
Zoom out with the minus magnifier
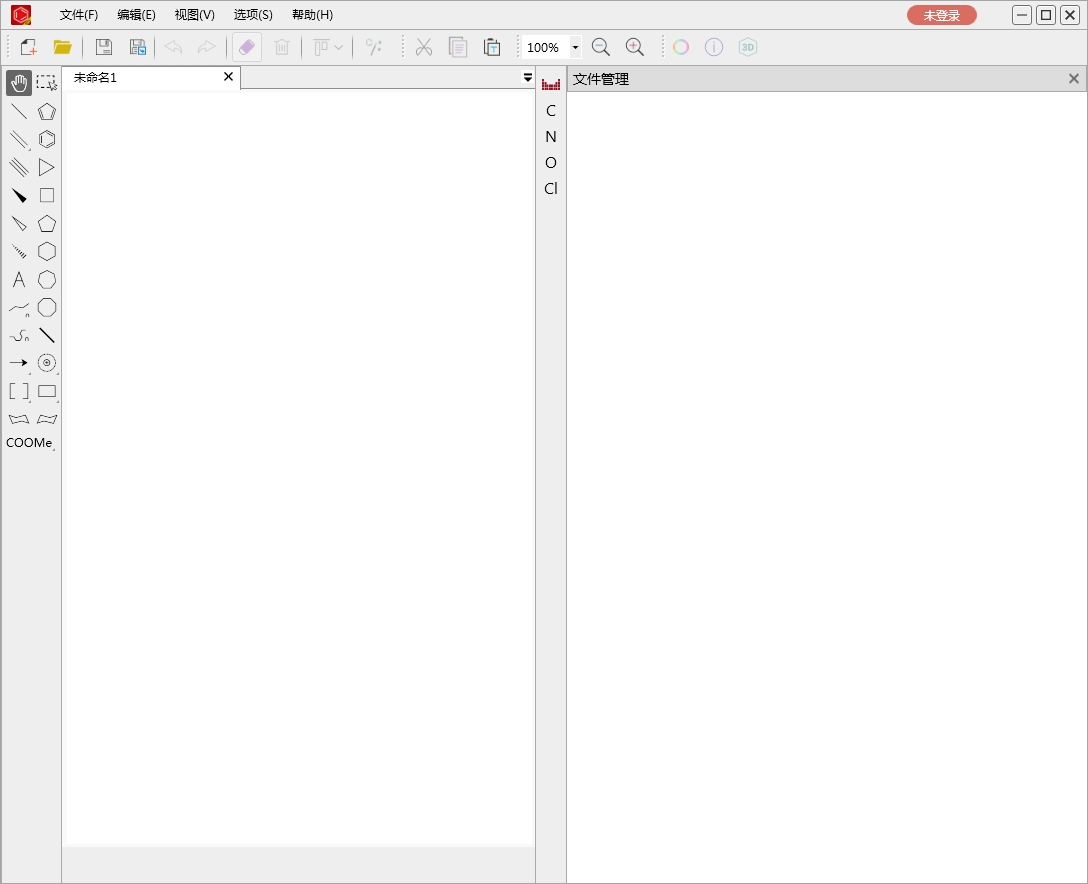601,47
